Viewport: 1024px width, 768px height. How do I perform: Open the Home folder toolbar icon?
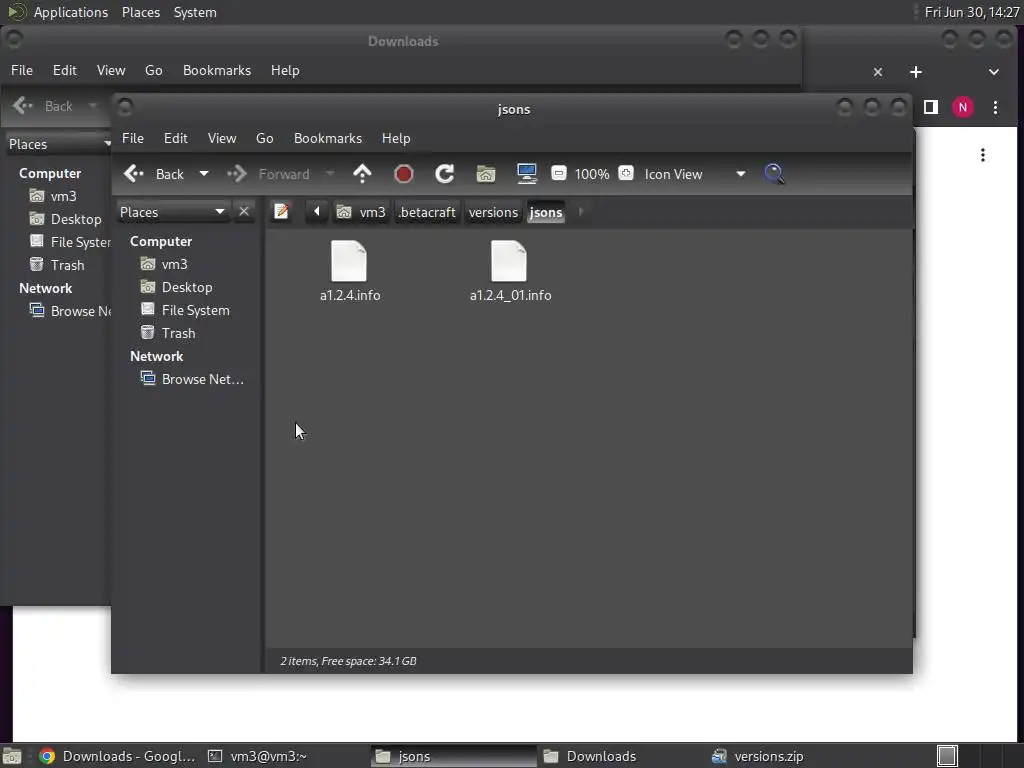pyautogui.click(x=486, y=174)
